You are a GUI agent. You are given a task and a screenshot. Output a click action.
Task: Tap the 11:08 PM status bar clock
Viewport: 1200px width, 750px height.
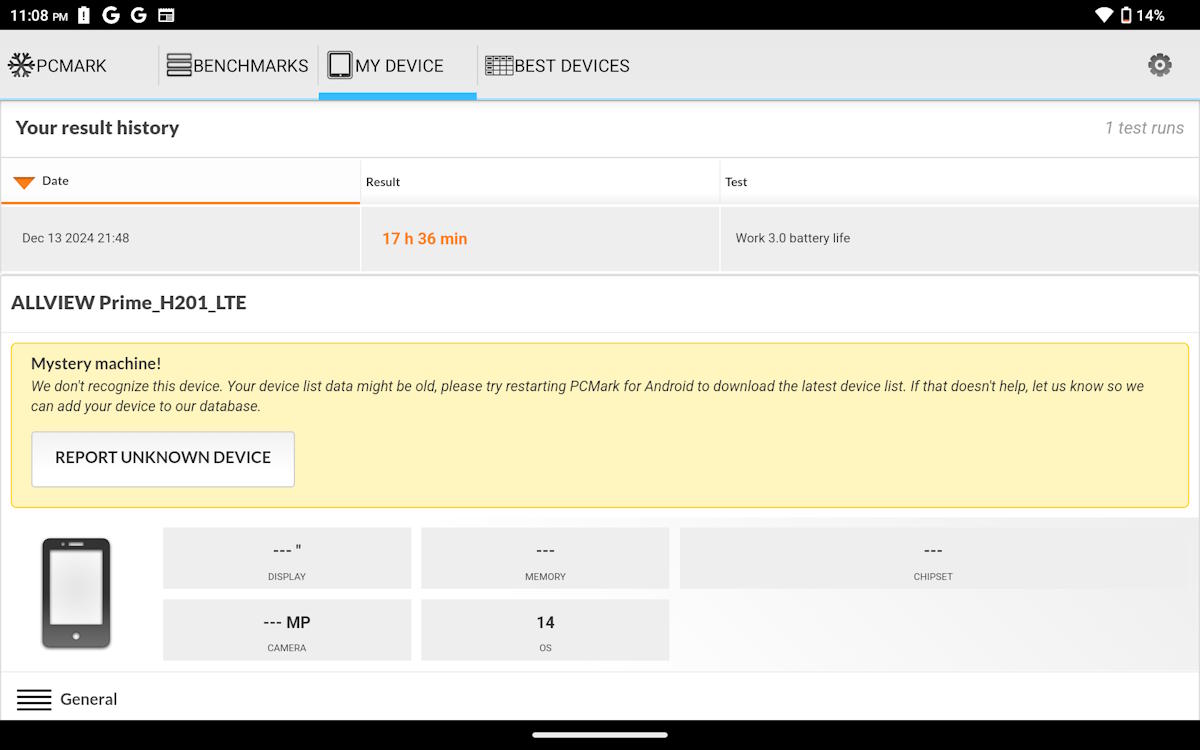pyautogui.click(x=39, y=15)
